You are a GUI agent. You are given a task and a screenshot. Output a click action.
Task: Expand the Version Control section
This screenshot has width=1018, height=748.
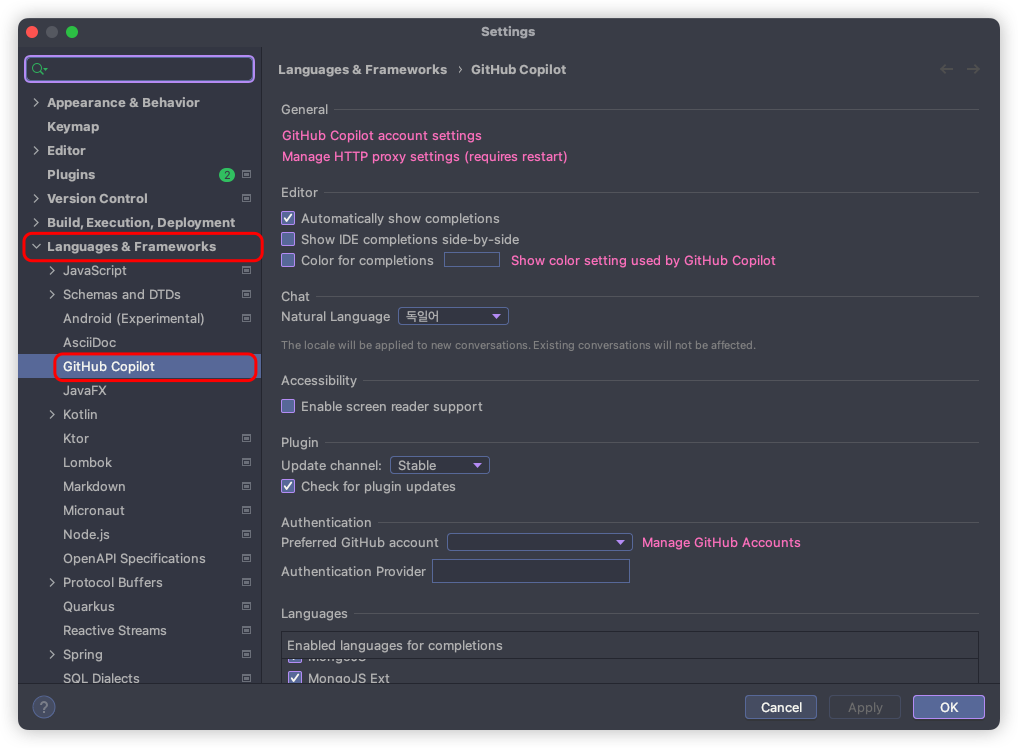[x=36, y=198]
